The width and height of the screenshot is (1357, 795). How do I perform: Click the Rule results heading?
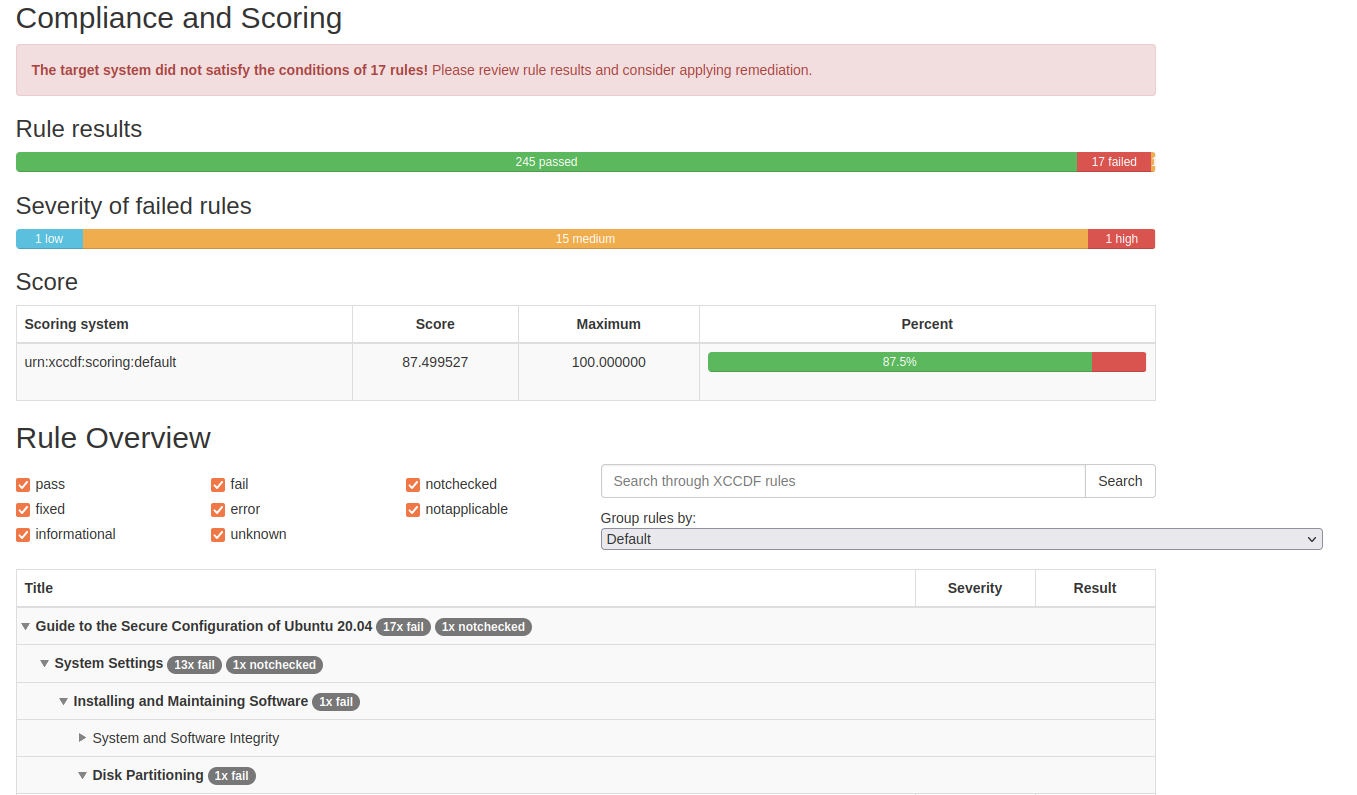pos(79,129)
